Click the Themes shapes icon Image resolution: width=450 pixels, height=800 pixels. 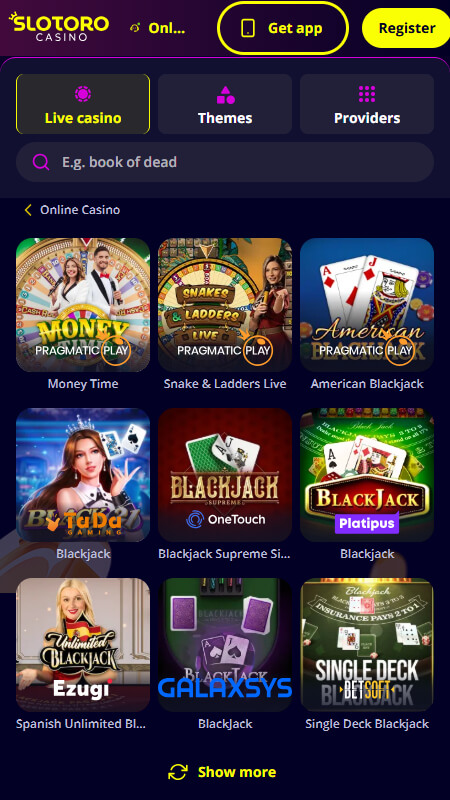(225, 94)
